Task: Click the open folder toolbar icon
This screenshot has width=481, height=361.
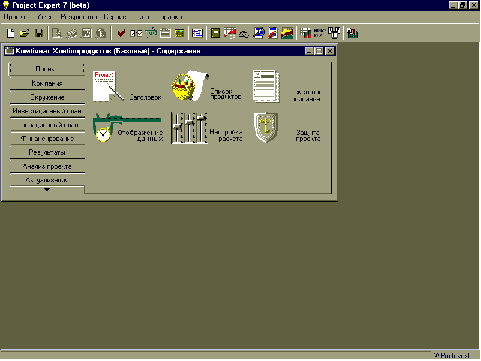Action: tap(24, 33)
